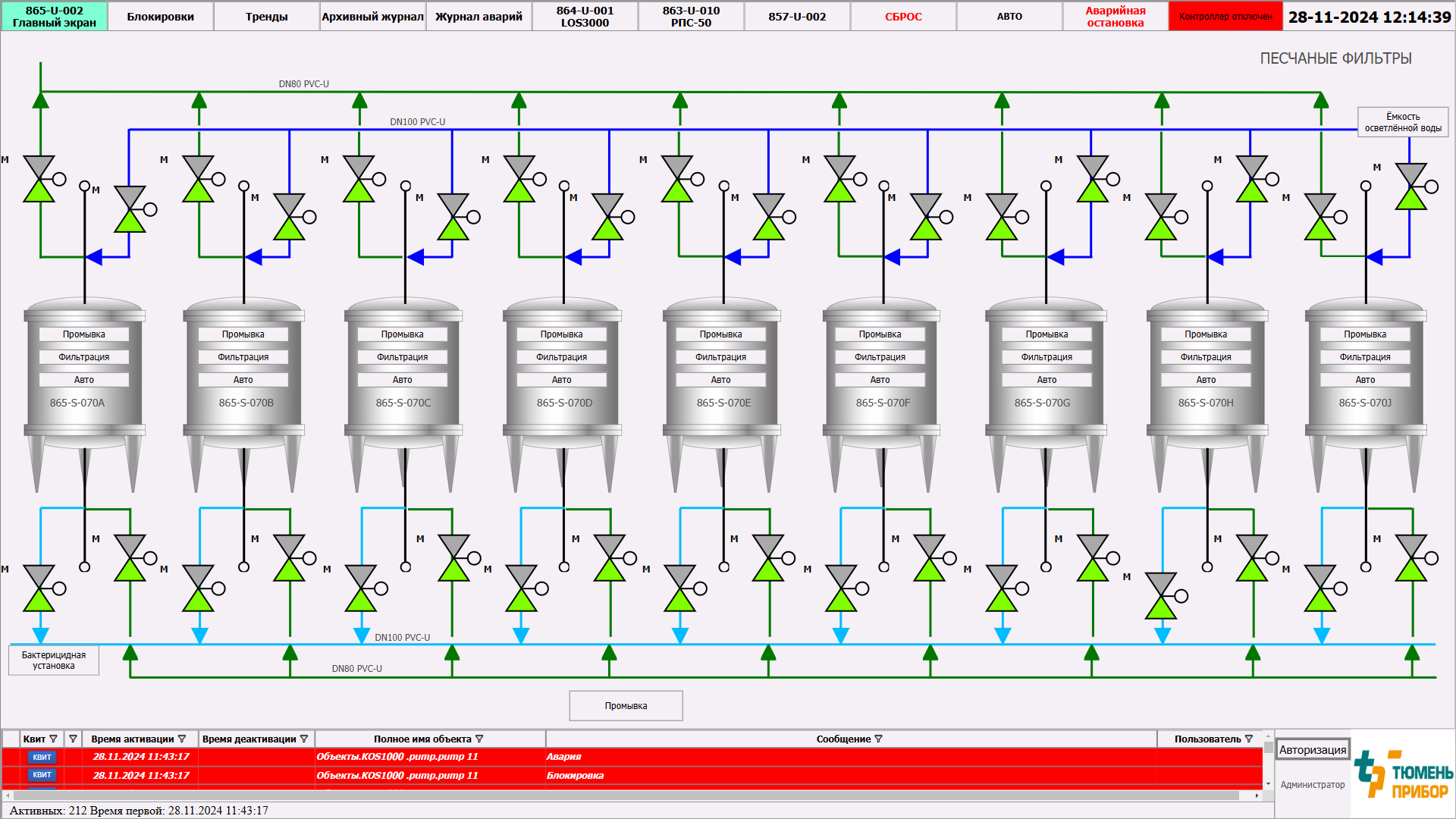Viewport: 1456px width, 819px height.
Task: Click blue-line valve above filter 865-S-070A
Action: (x=130, y=209)
